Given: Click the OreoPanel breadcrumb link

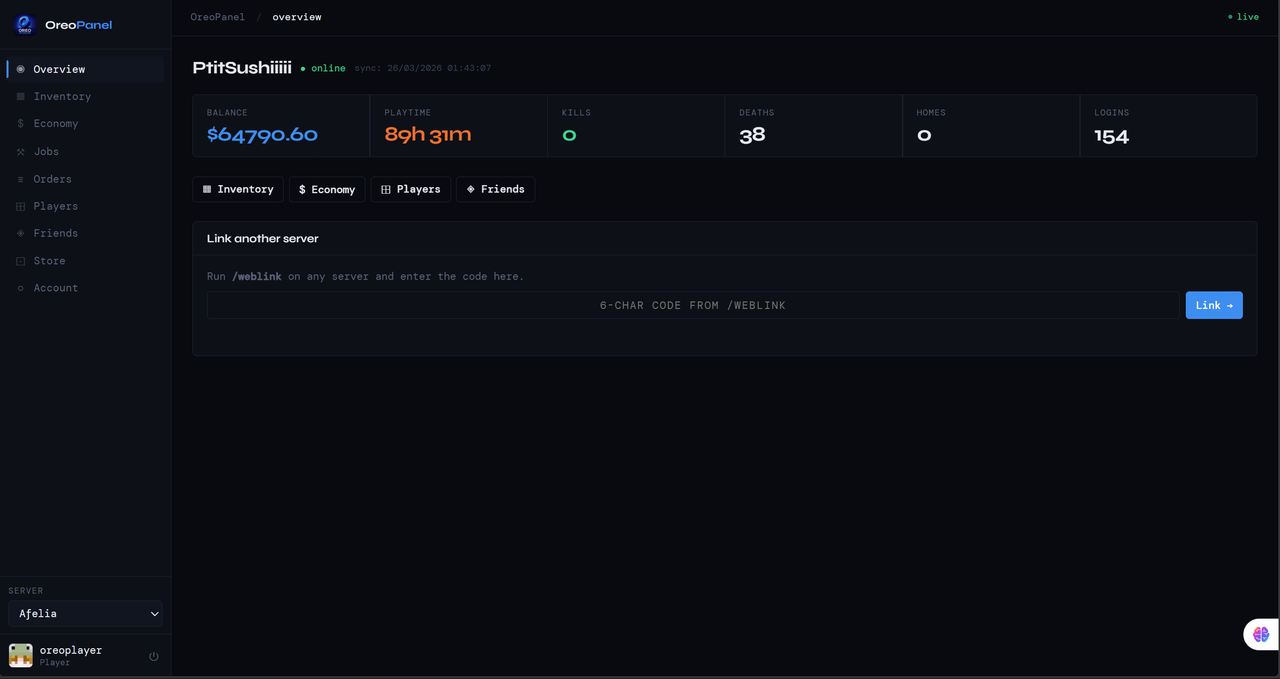Looking at the screenshot, I should point(218,17).
